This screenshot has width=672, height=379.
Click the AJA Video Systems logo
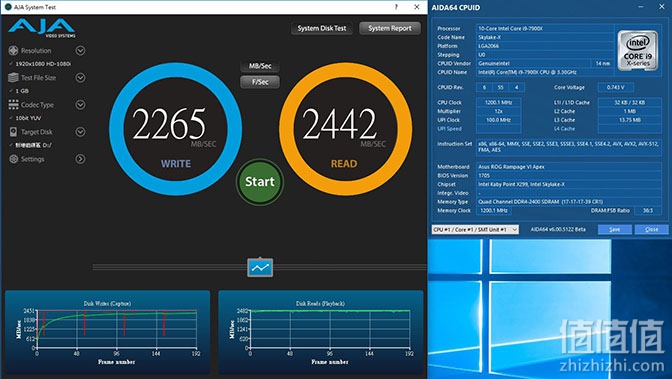[x=42, y=28]
